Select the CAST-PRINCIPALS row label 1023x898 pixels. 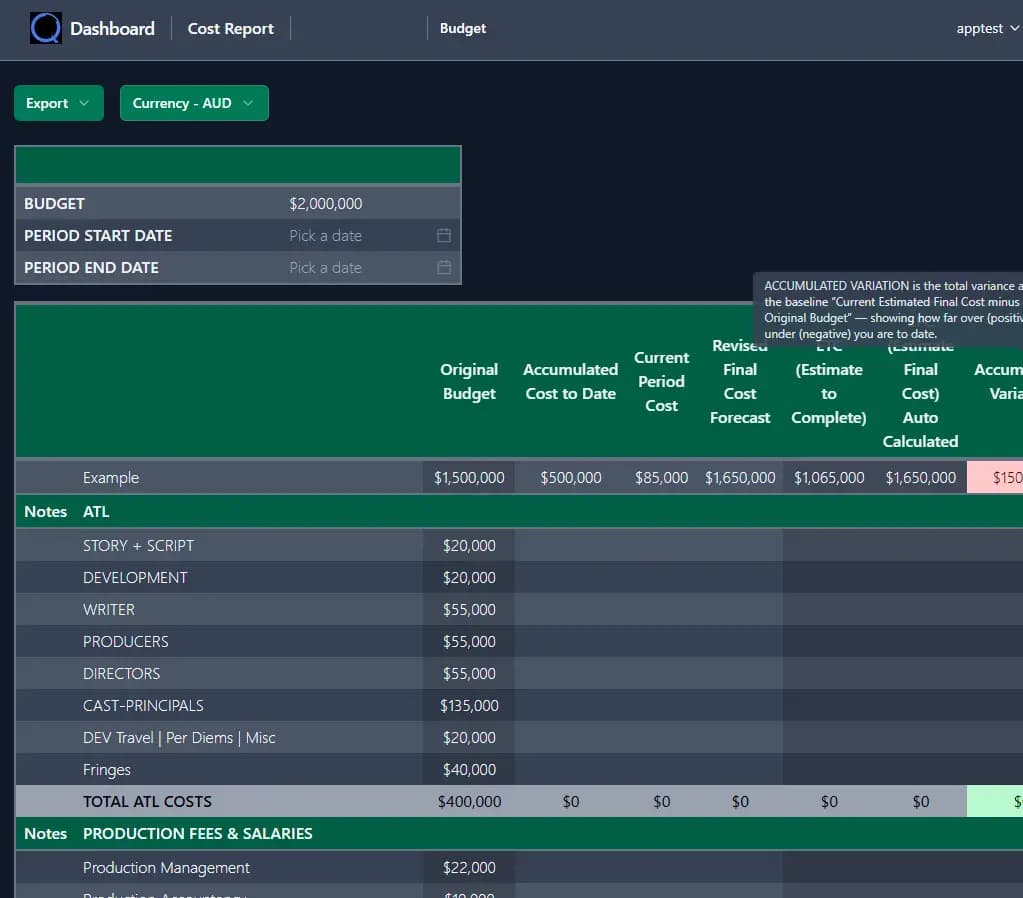(x=143, y=705)
